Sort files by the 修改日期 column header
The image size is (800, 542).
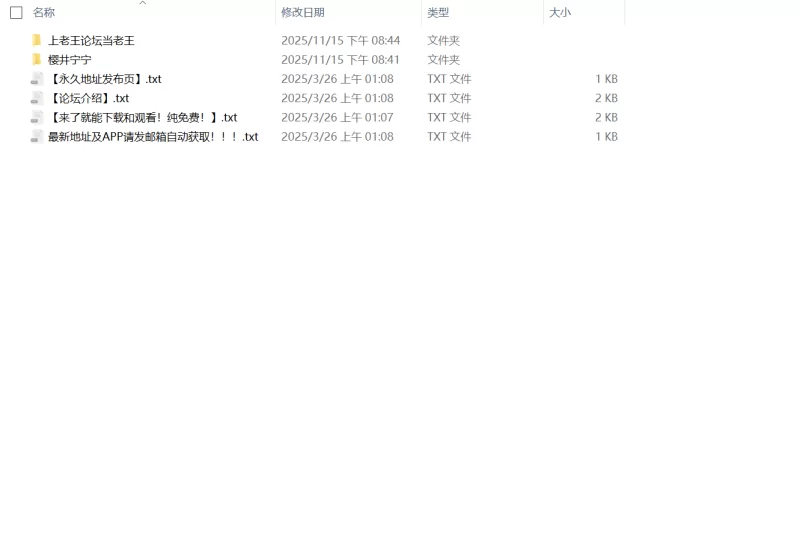303,13
